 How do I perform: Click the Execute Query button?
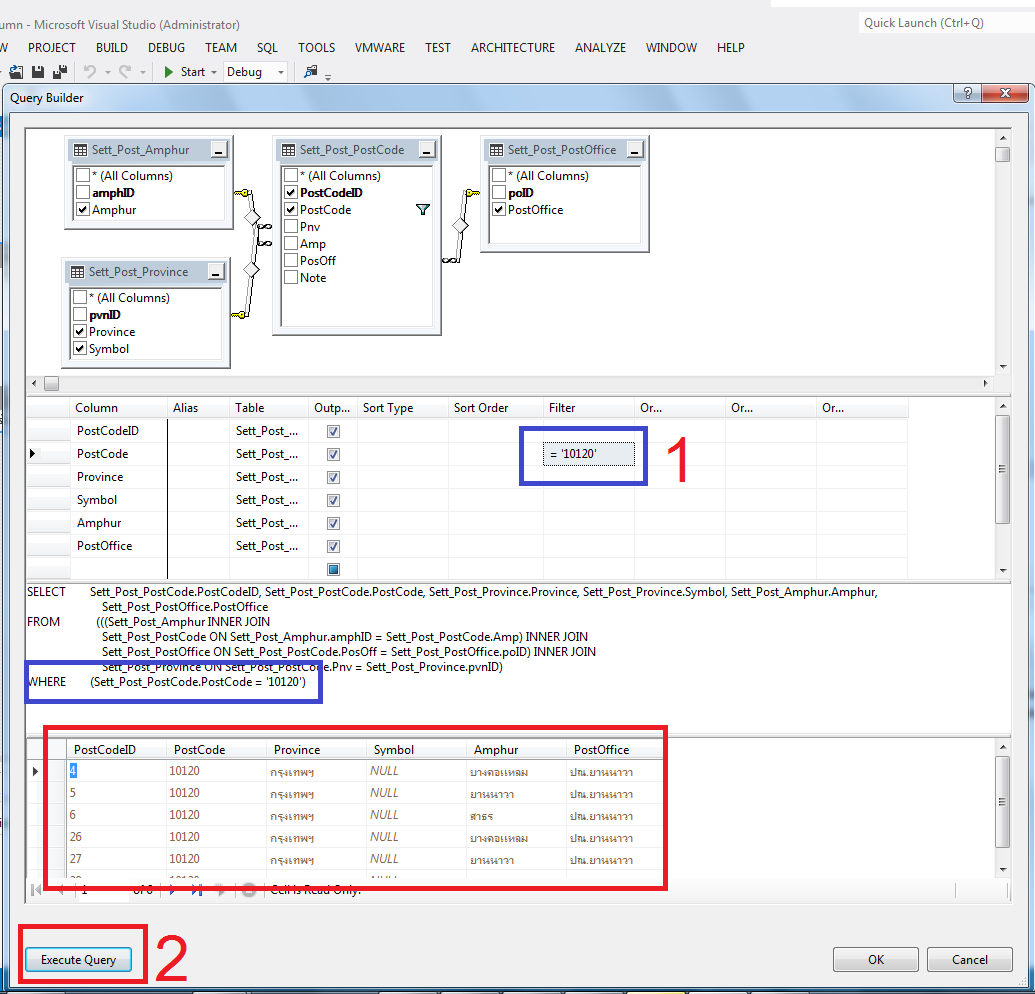[78, 960]
